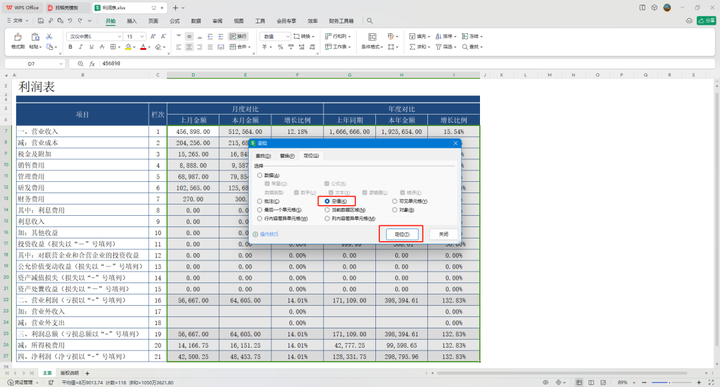Click the zoom slider in status bar
Screen dimensions: 720x387
pyautogui.click(x=671, y=382)
